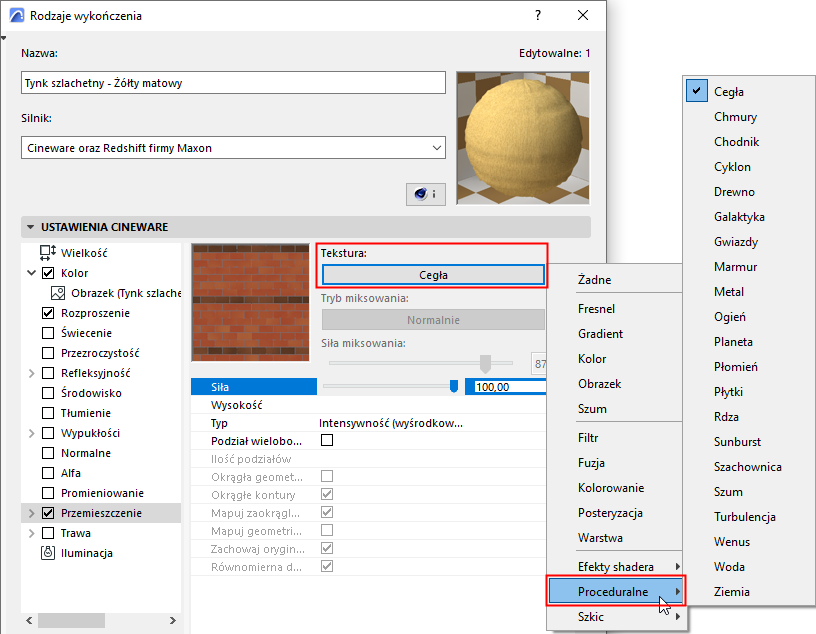
Task: Enable the Wypukłości checkbox
Action: point(48,433)
